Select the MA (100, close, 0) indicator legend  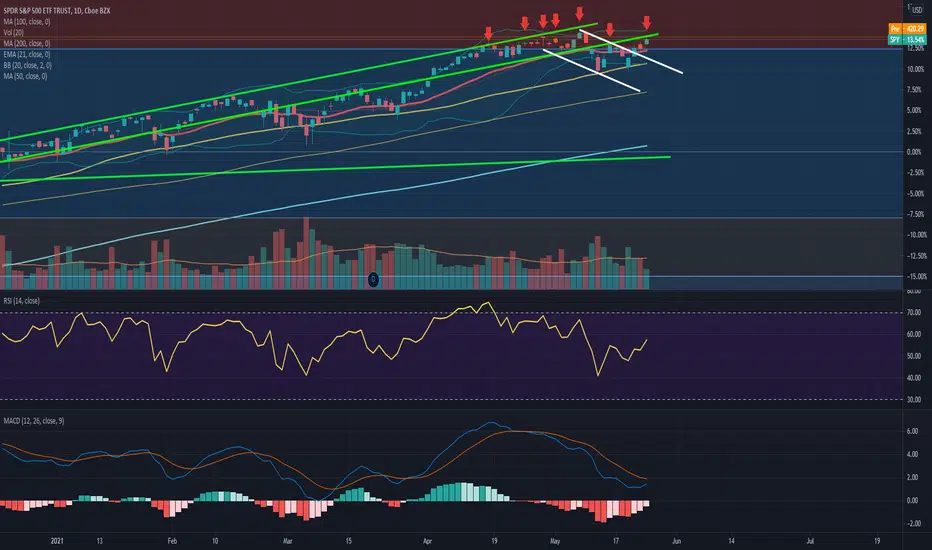coord(27,21)
